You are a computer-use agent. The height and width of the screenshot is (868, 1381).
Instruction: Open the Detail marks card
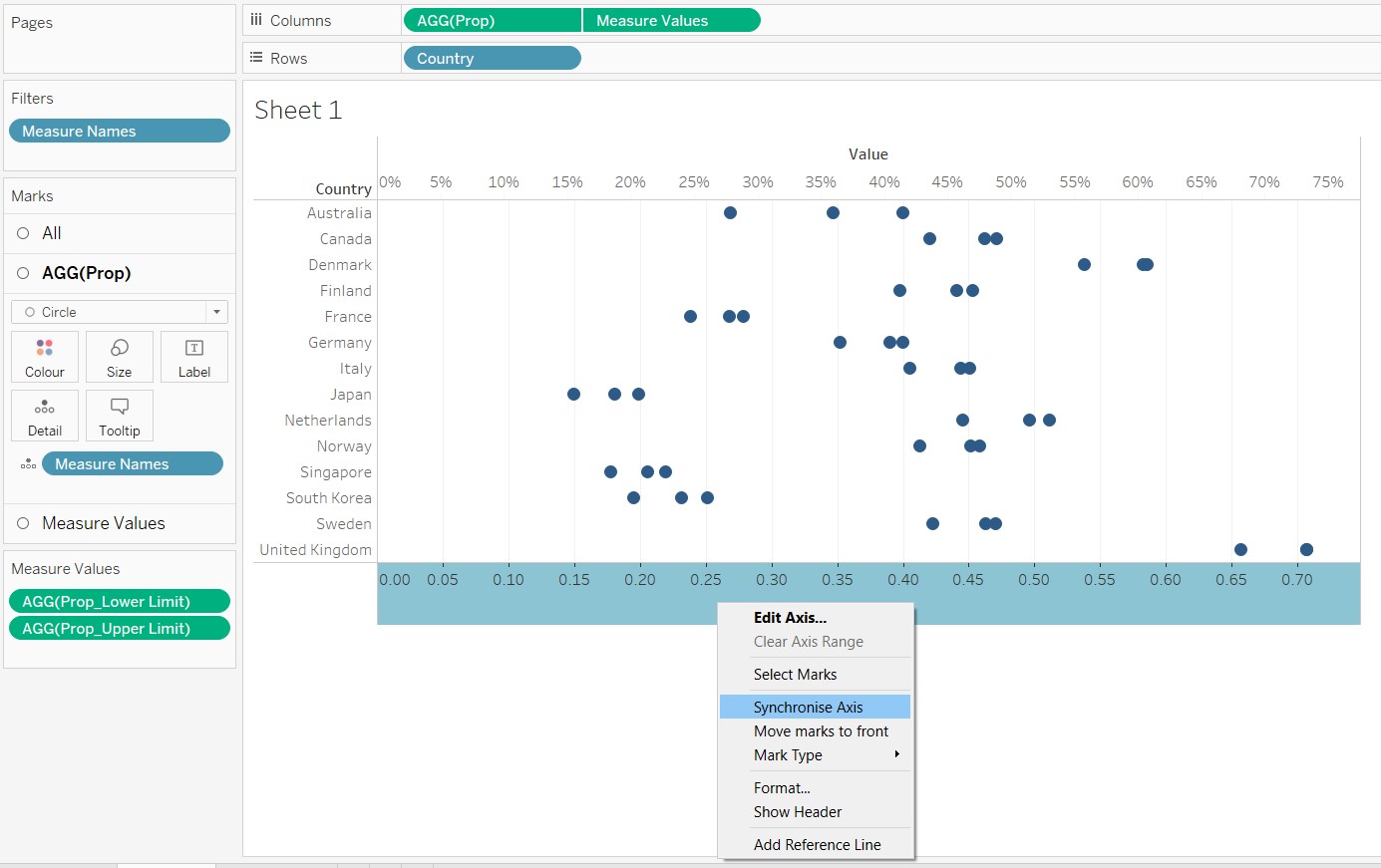tap(45, 416)
